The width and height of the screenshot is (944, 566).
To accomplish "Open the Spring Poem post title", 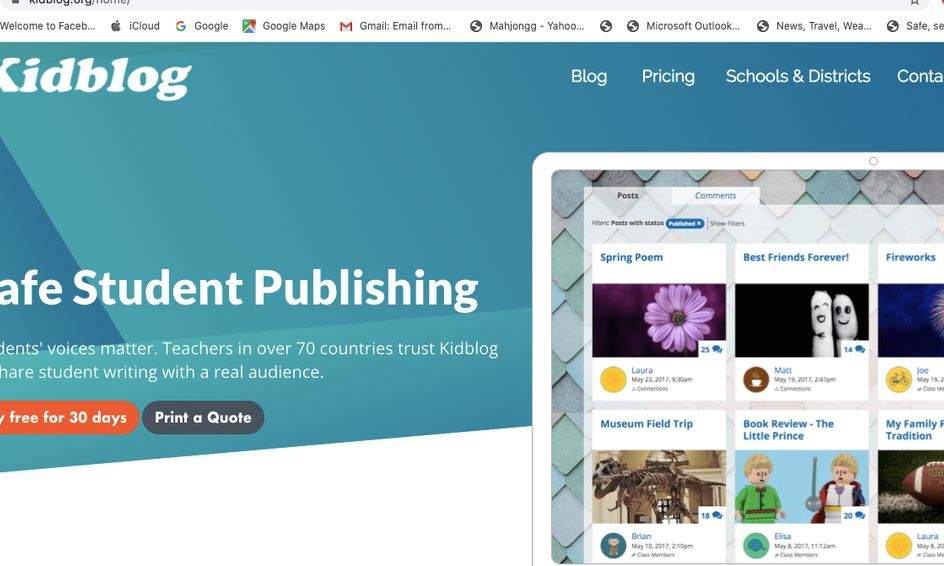I will [632, 257].
